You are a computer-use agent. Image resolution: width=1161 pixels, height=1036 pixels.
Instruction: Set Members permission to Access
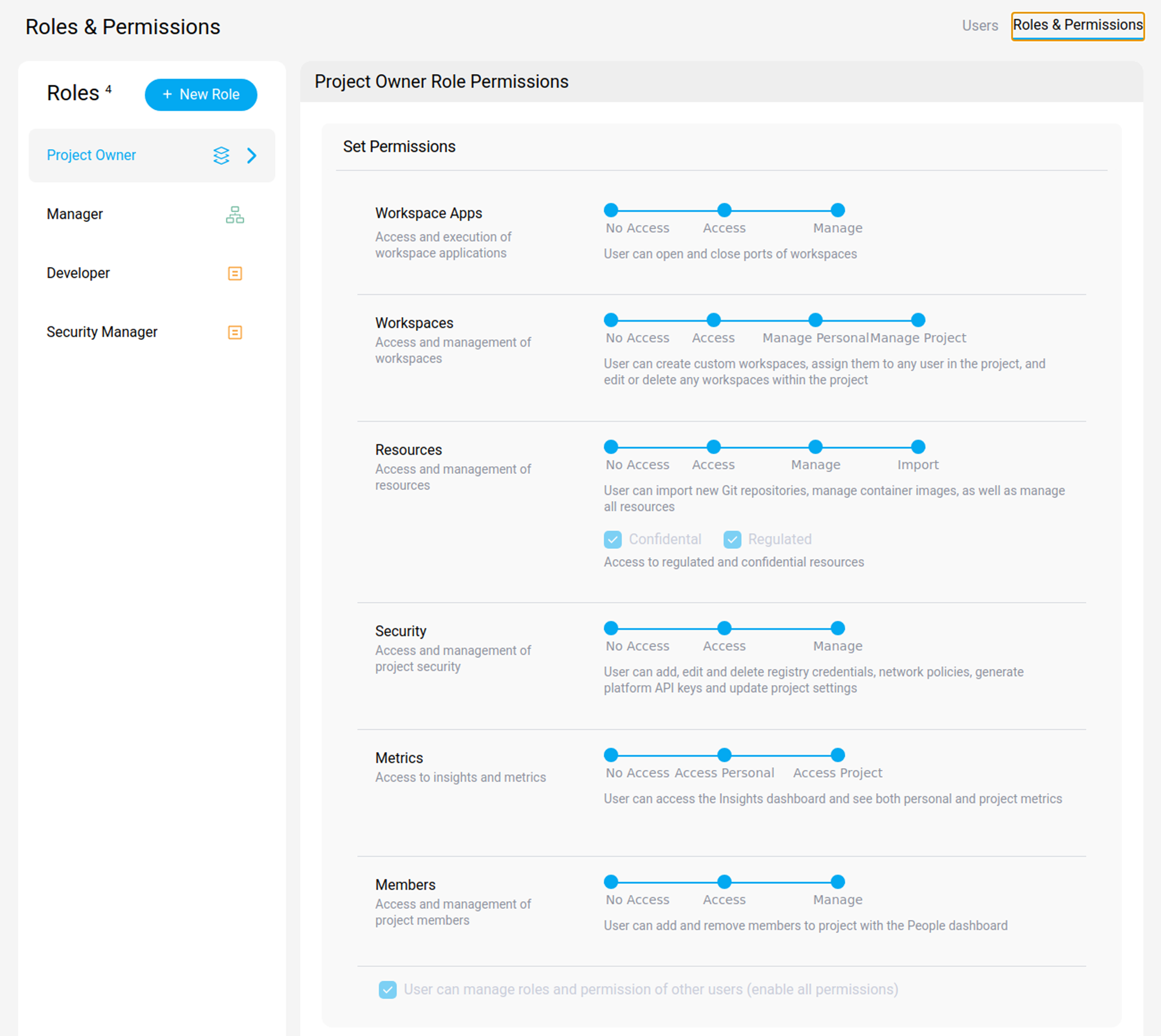point(723,882)
